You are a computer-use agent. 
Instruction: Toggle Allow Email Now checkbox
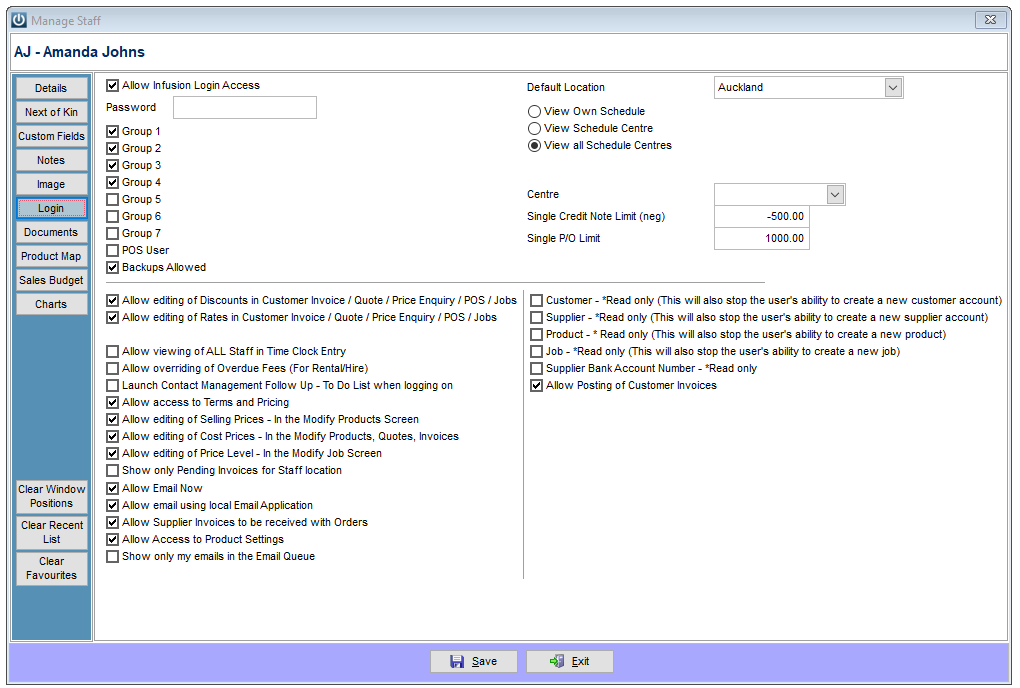[x=113, y=488]
